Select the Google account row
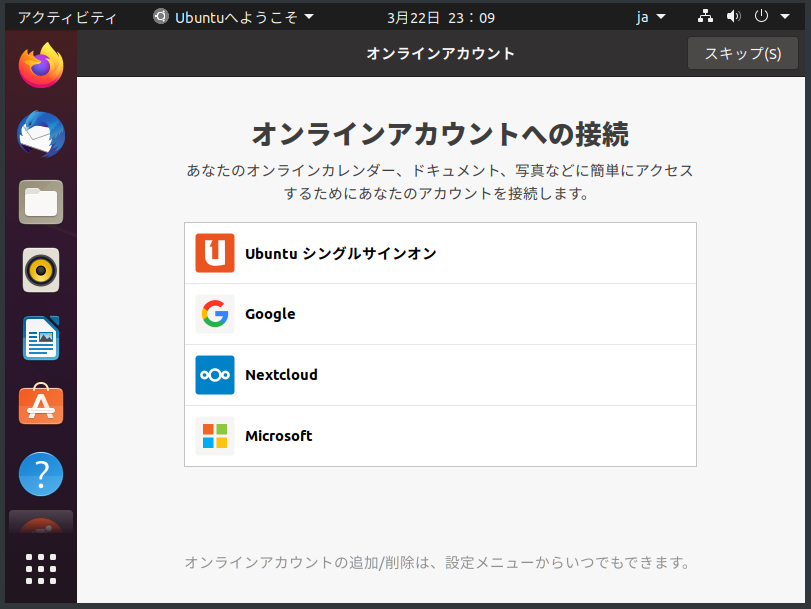This screenshot has width=811, height=609. [x=440, y=314]
